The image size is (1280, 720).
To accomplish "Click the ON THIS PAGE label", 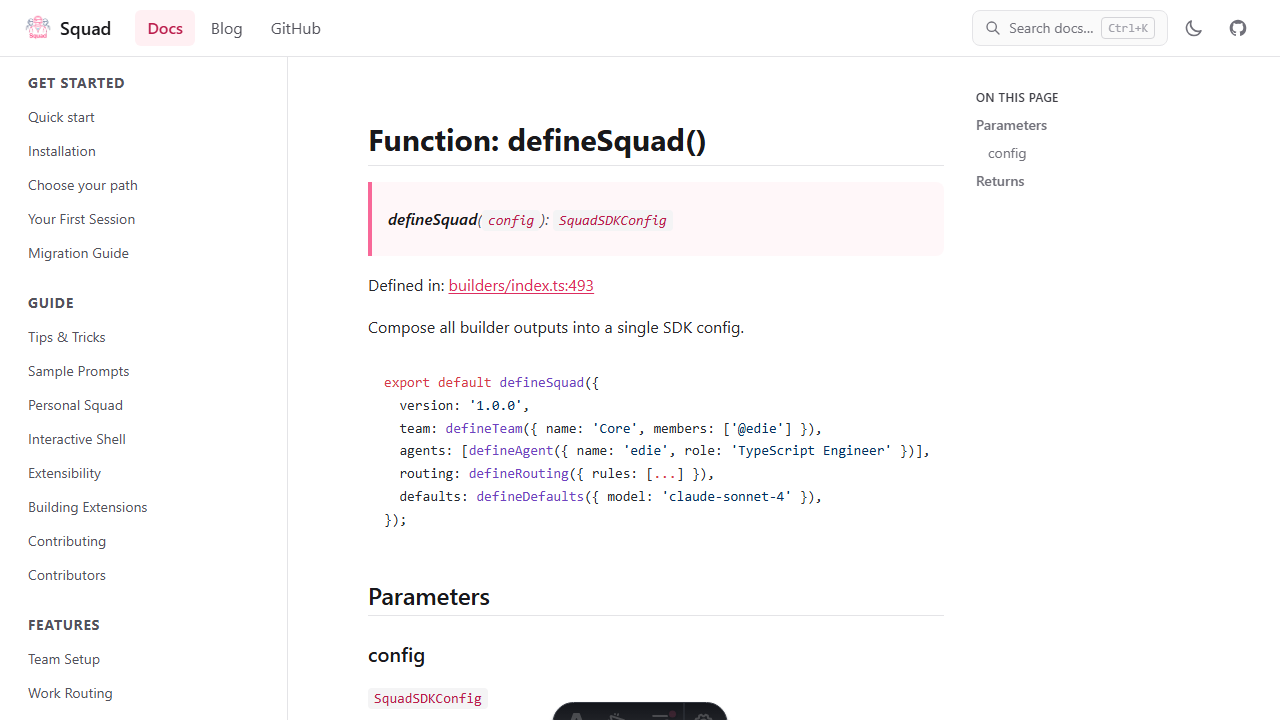I will point(1017,97).
